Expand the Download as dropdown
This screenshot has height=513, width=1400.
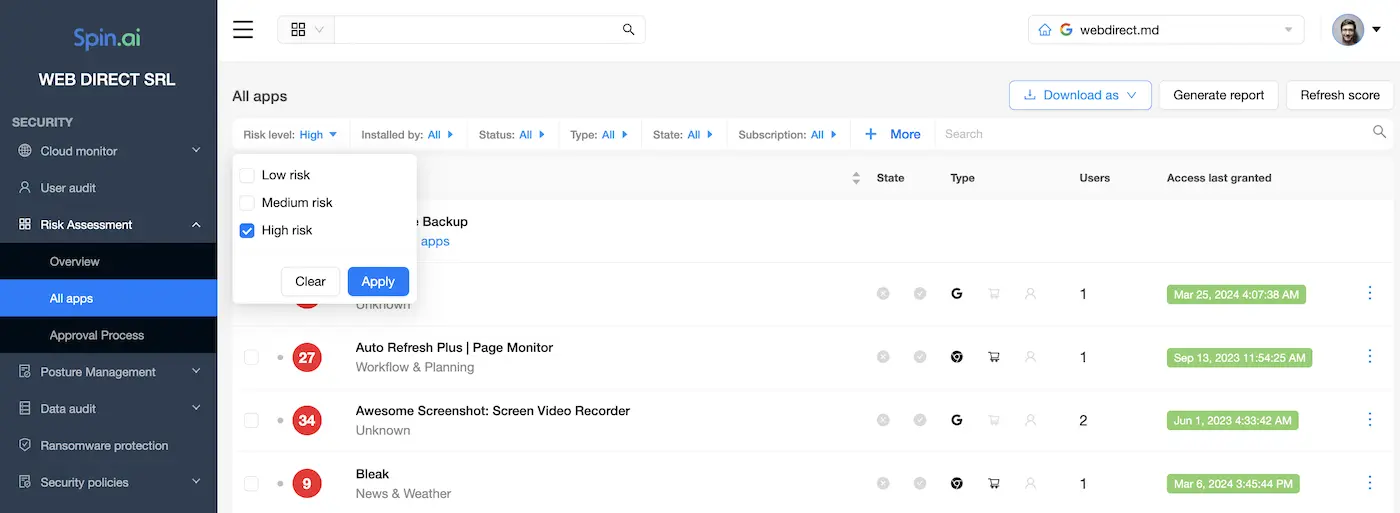pyautogui.click(x=1080, y=95)
